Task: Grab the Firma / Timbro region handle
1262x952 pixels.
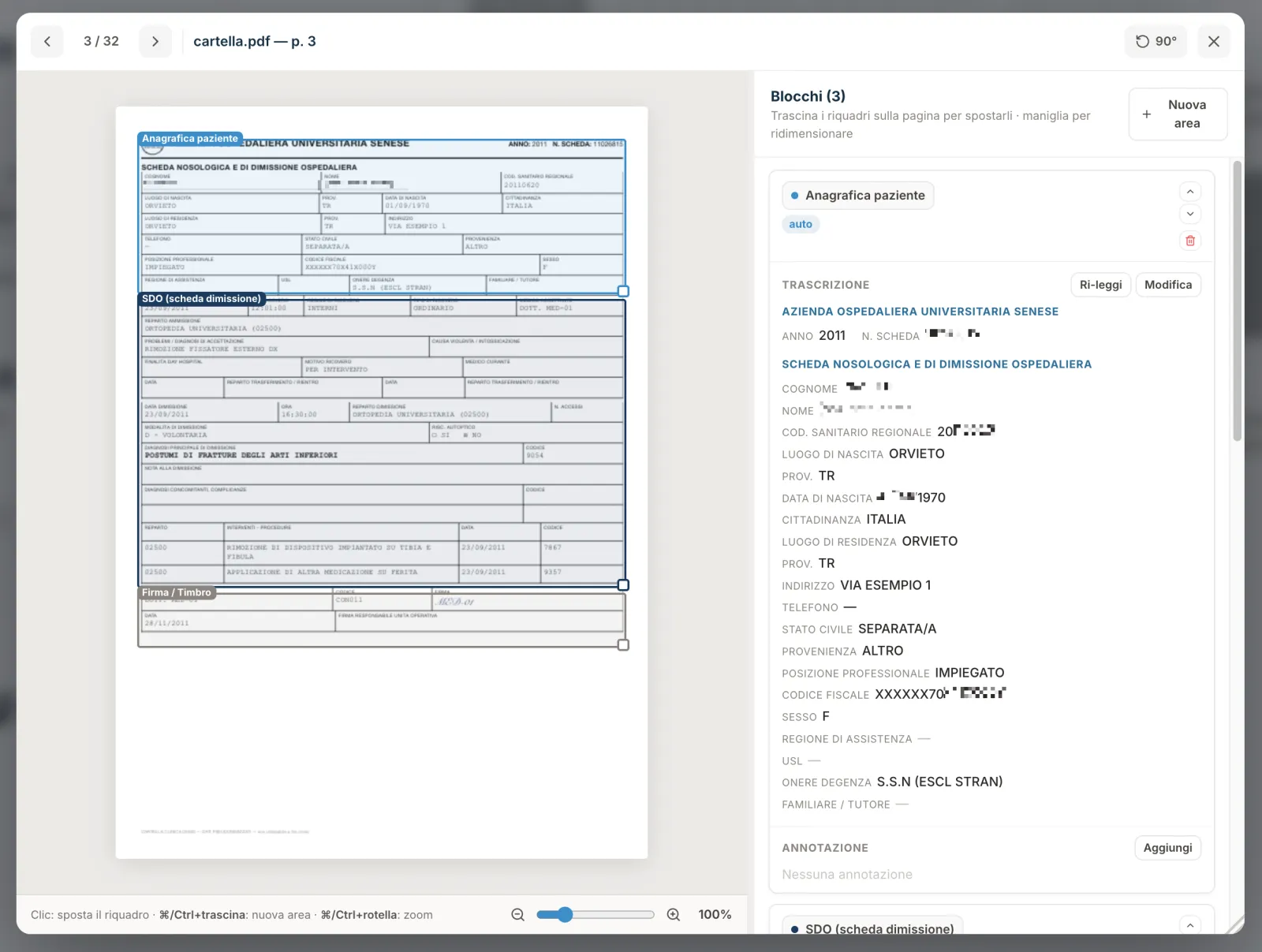Action: tap(623, 645)
